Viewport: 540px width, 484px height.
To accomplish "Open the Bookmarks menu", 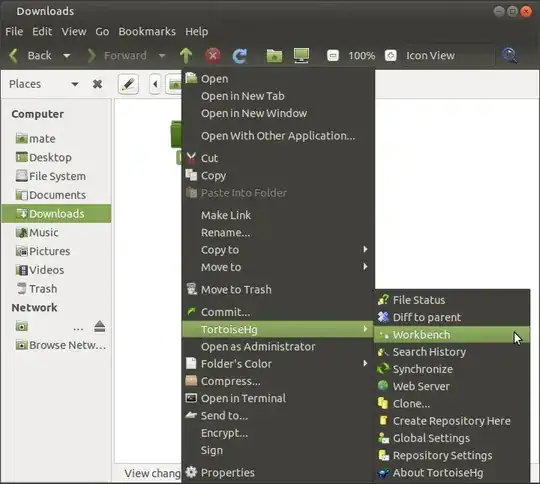I will [147, 32].
